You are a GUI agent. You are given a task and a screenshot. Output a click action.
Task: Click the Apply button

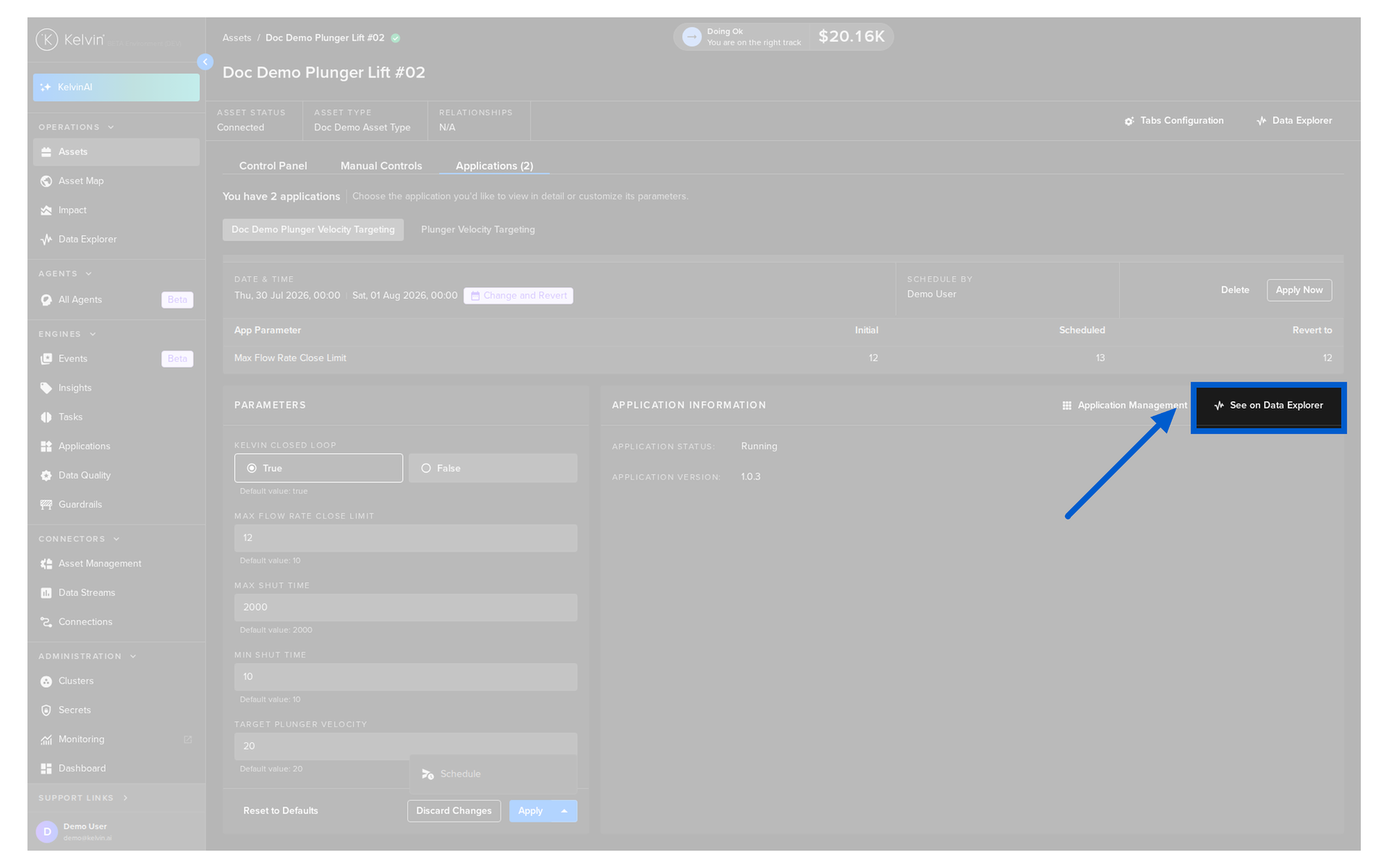coord(530,811)
